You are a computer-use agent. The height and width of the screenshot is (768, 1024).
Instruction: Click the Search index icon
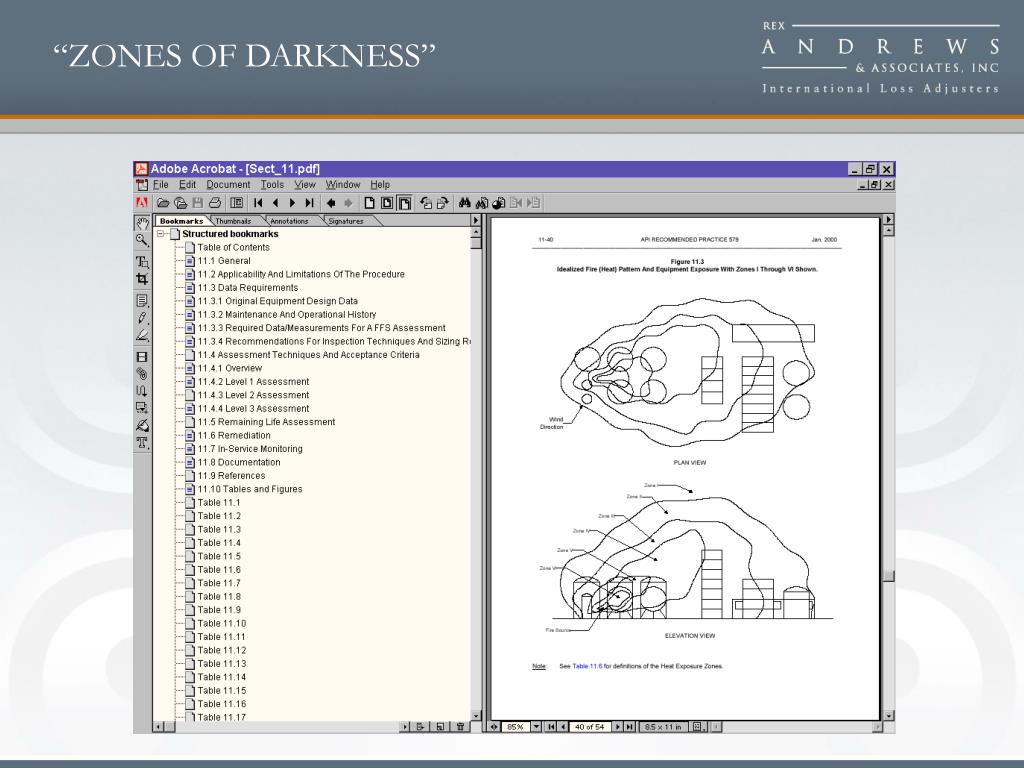click(x=482, y=203)
